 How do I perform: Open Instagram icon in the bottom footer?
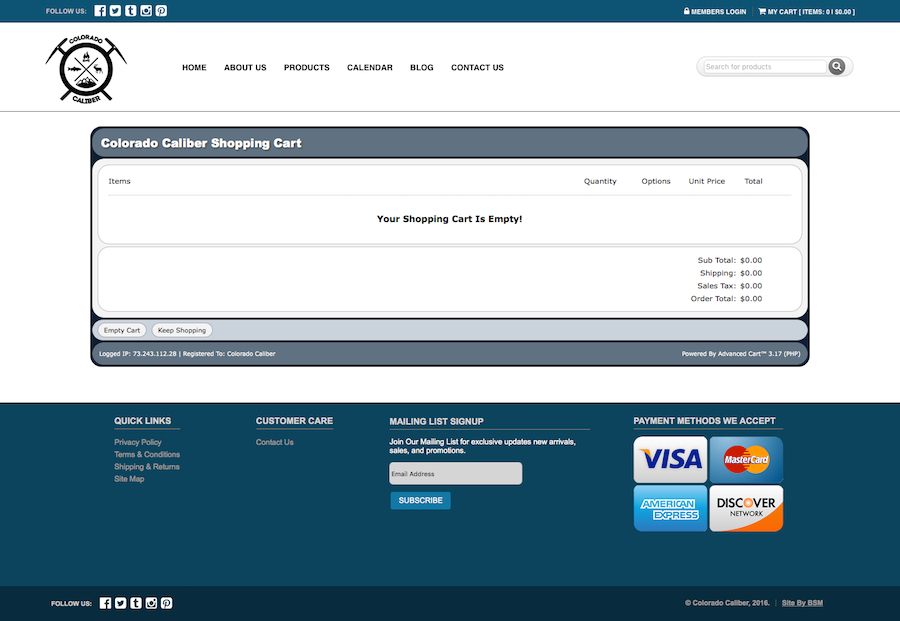coord(152,603)
